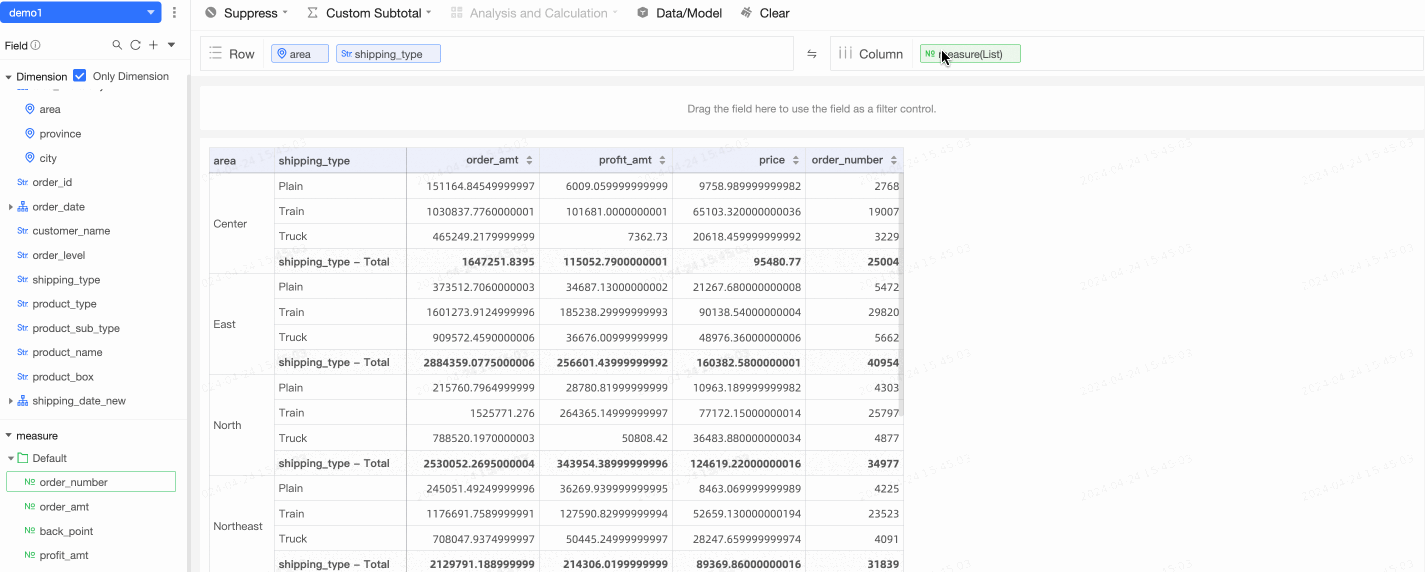Click the value 1525771.276
The height and width of the screenshot is (572, 1425).
[473, 412]
